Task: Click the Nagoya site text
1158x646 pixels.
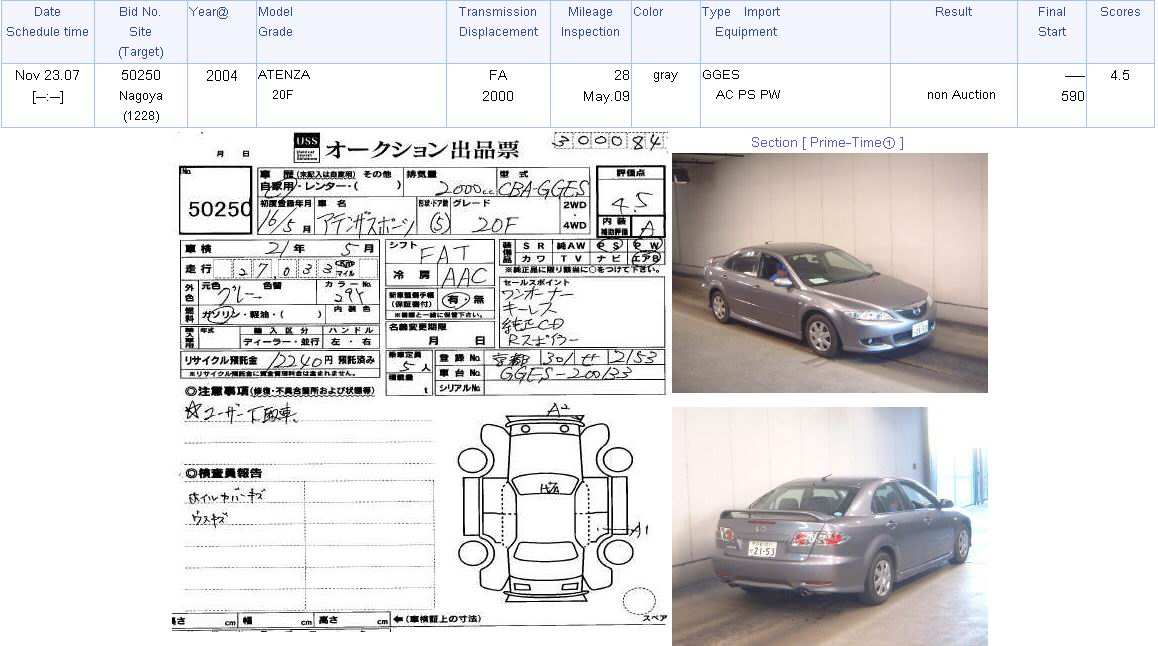Action: click(140, 96)
